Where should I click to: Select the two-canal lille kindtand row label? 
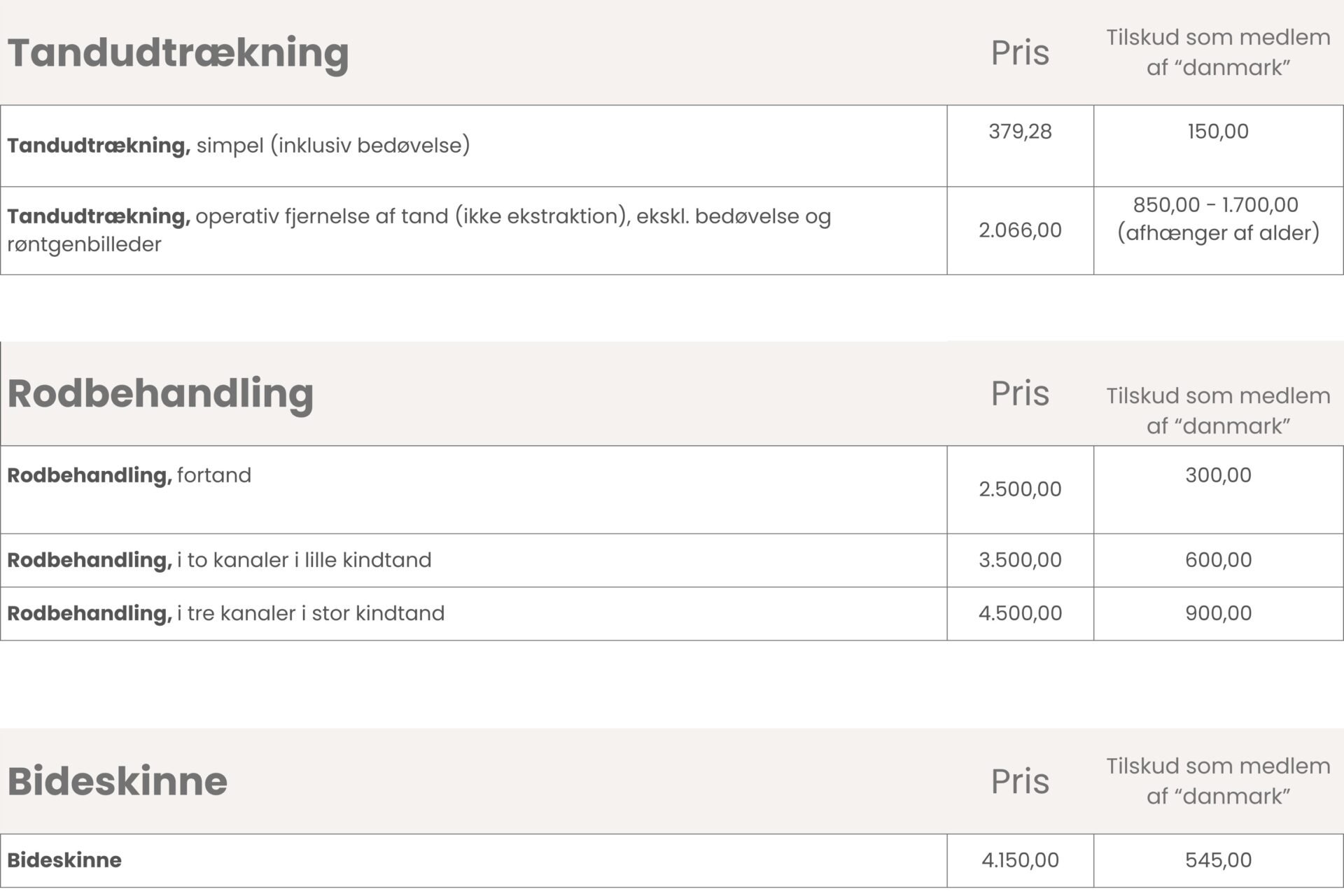[219, 560]
